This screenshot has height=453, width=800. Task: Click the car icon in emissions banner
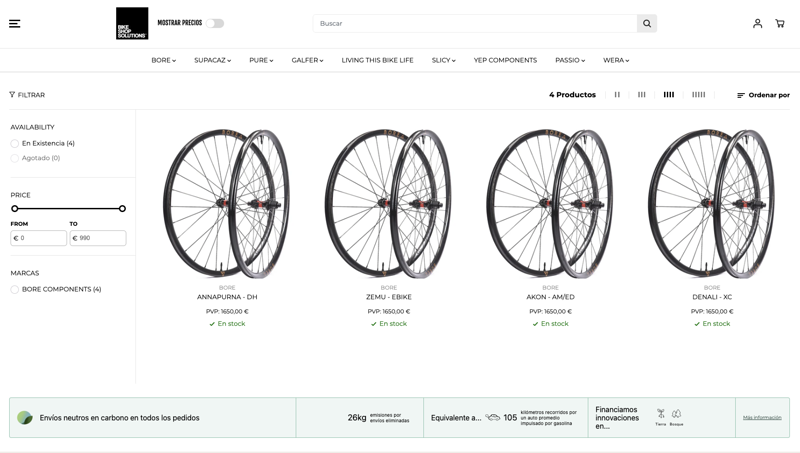click(x=492, y=417)
